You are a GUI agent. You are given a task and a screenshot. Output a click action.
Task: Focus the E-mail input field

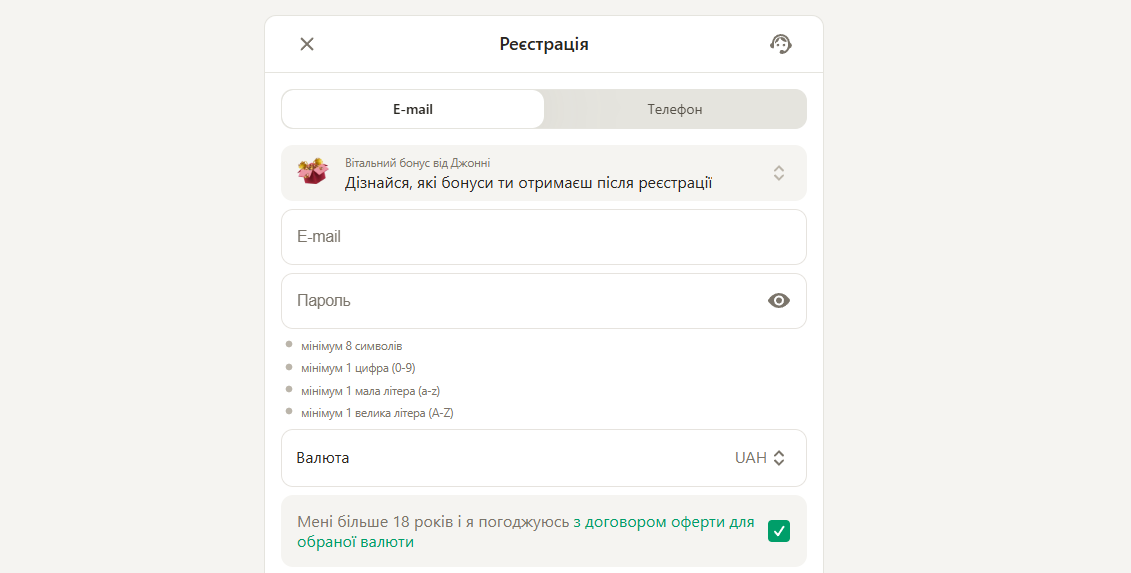coord(543,237)
